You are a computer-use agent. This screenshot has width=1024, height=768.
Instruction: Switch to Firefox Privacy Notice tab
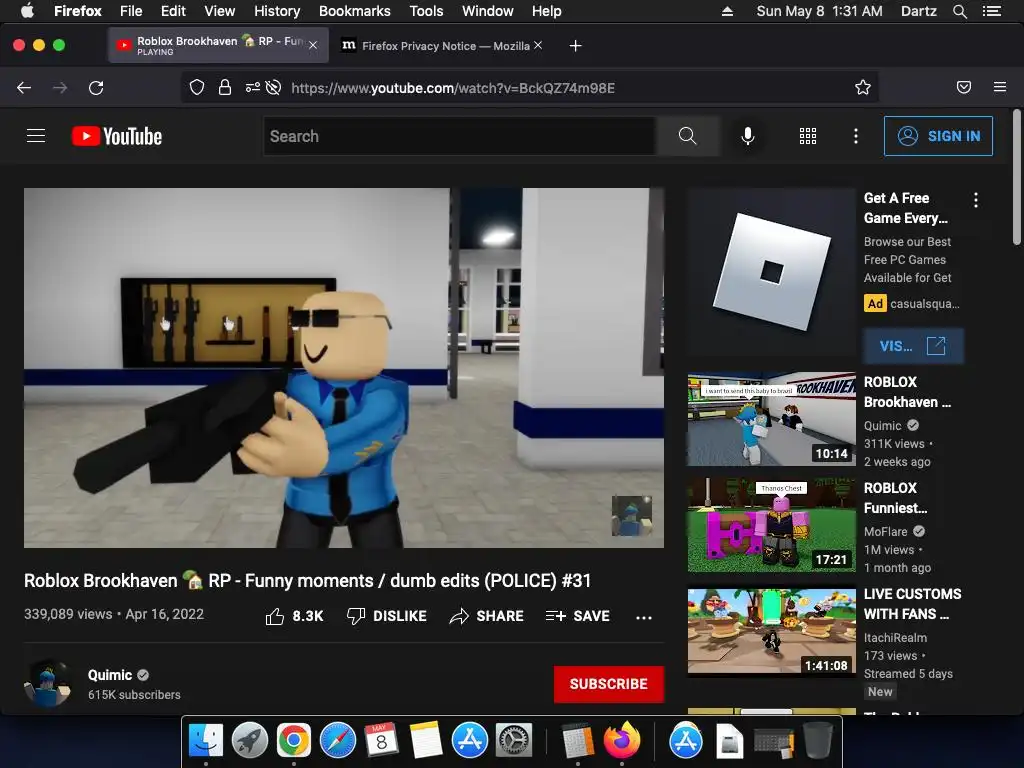coord(445,46)
